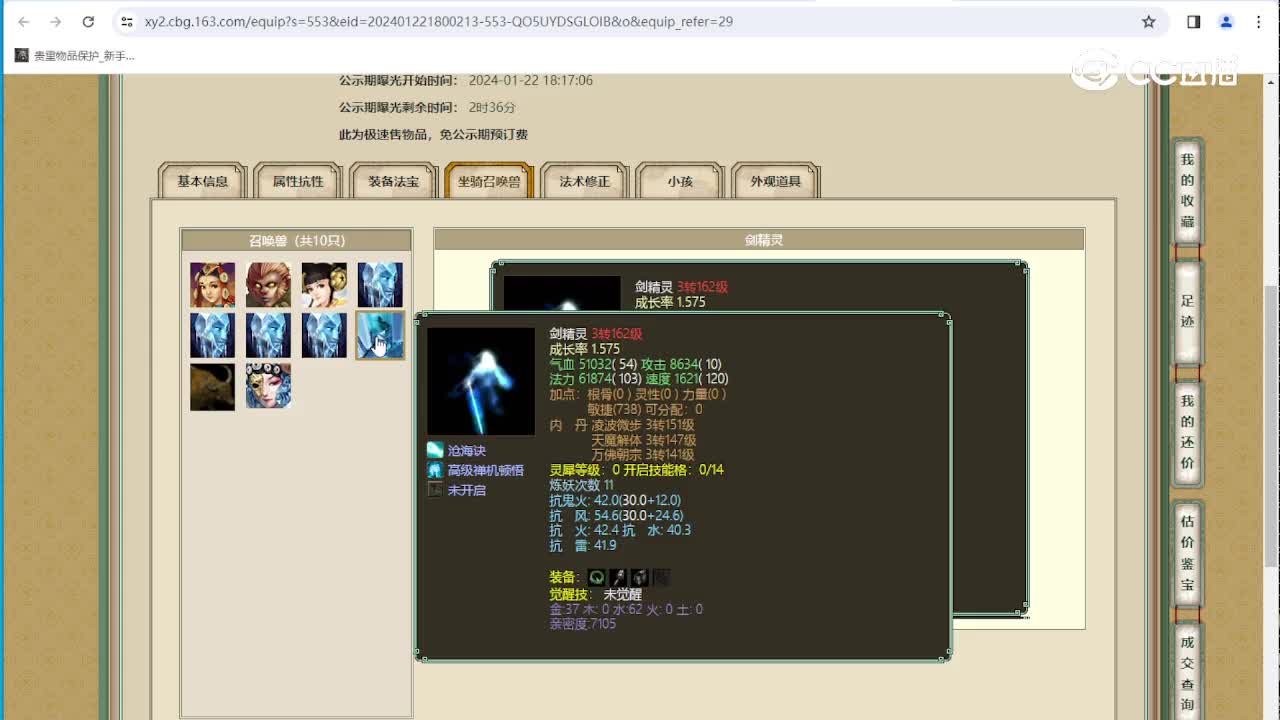Click the staff equipment icon in 装备 row

[618, 578]
